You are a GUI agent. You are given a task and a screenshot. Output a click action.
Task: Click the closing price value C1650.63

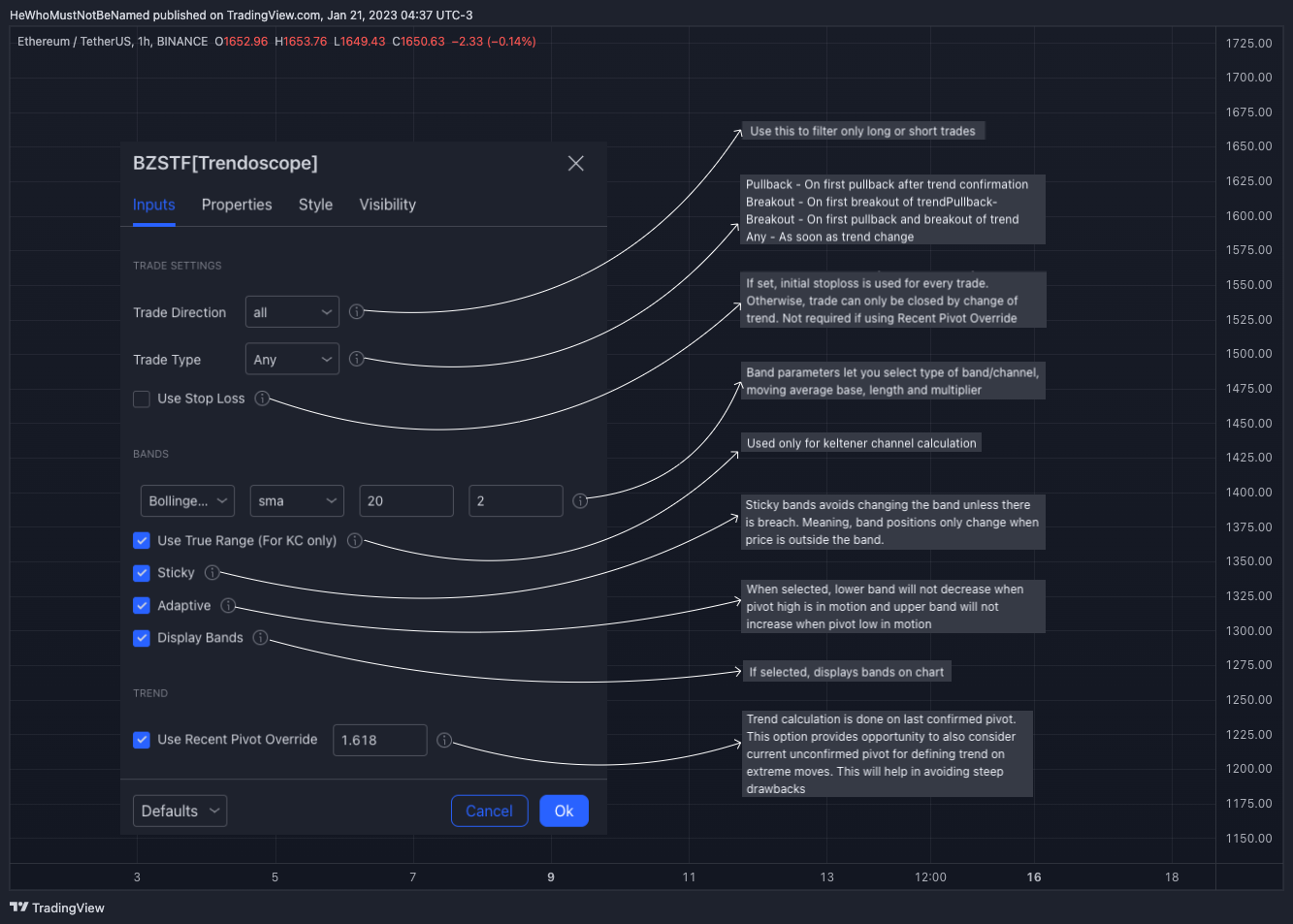click(x=418, y=42)
